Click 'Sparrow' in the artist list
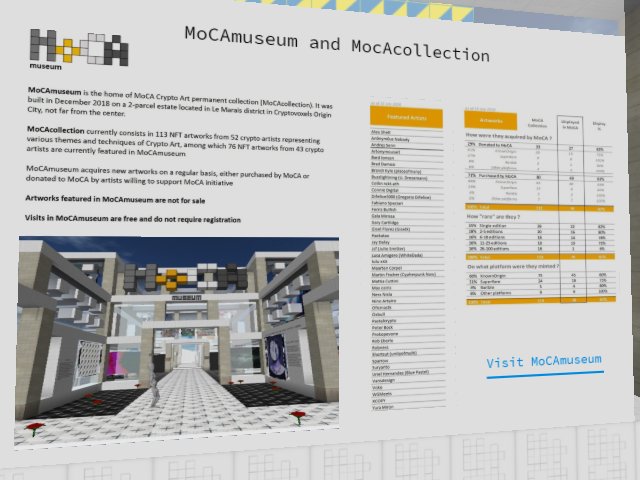This screenshot has width=640, height=480. pyautogui.click(x=380, y=361)
